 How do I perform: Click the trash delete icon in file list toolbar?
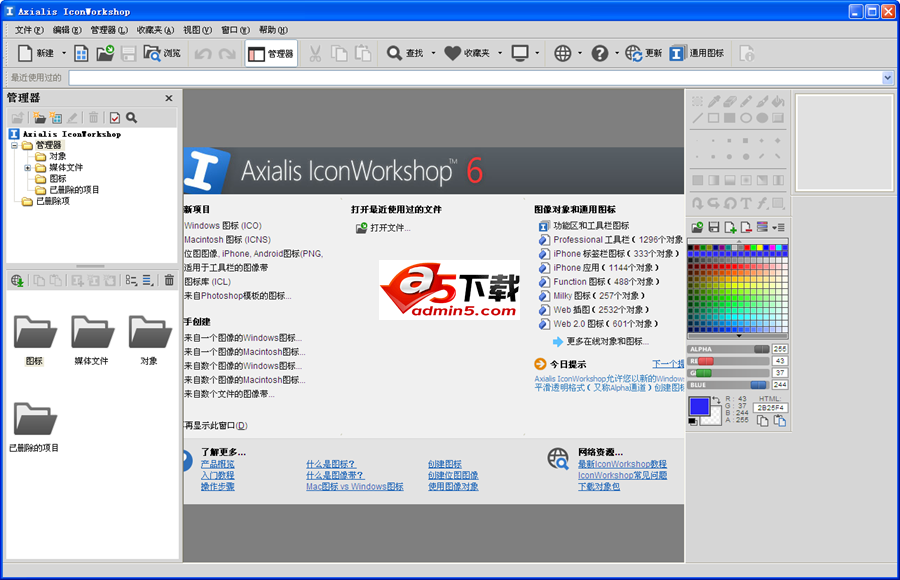(x=169, y=280)
